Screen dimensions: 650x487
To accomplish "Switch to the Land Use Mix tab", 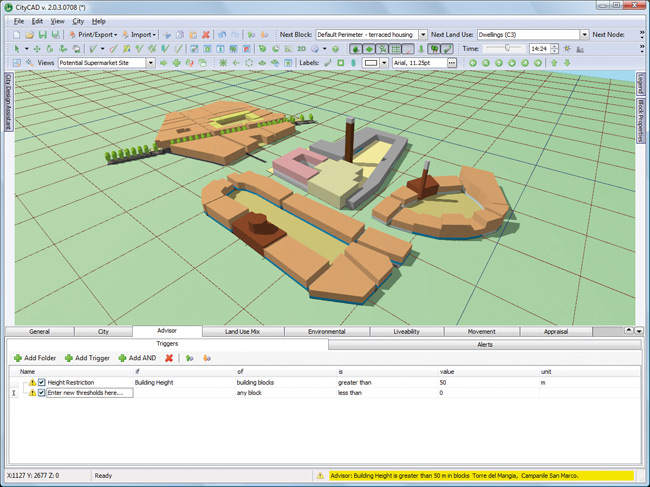I will (243, 331).
